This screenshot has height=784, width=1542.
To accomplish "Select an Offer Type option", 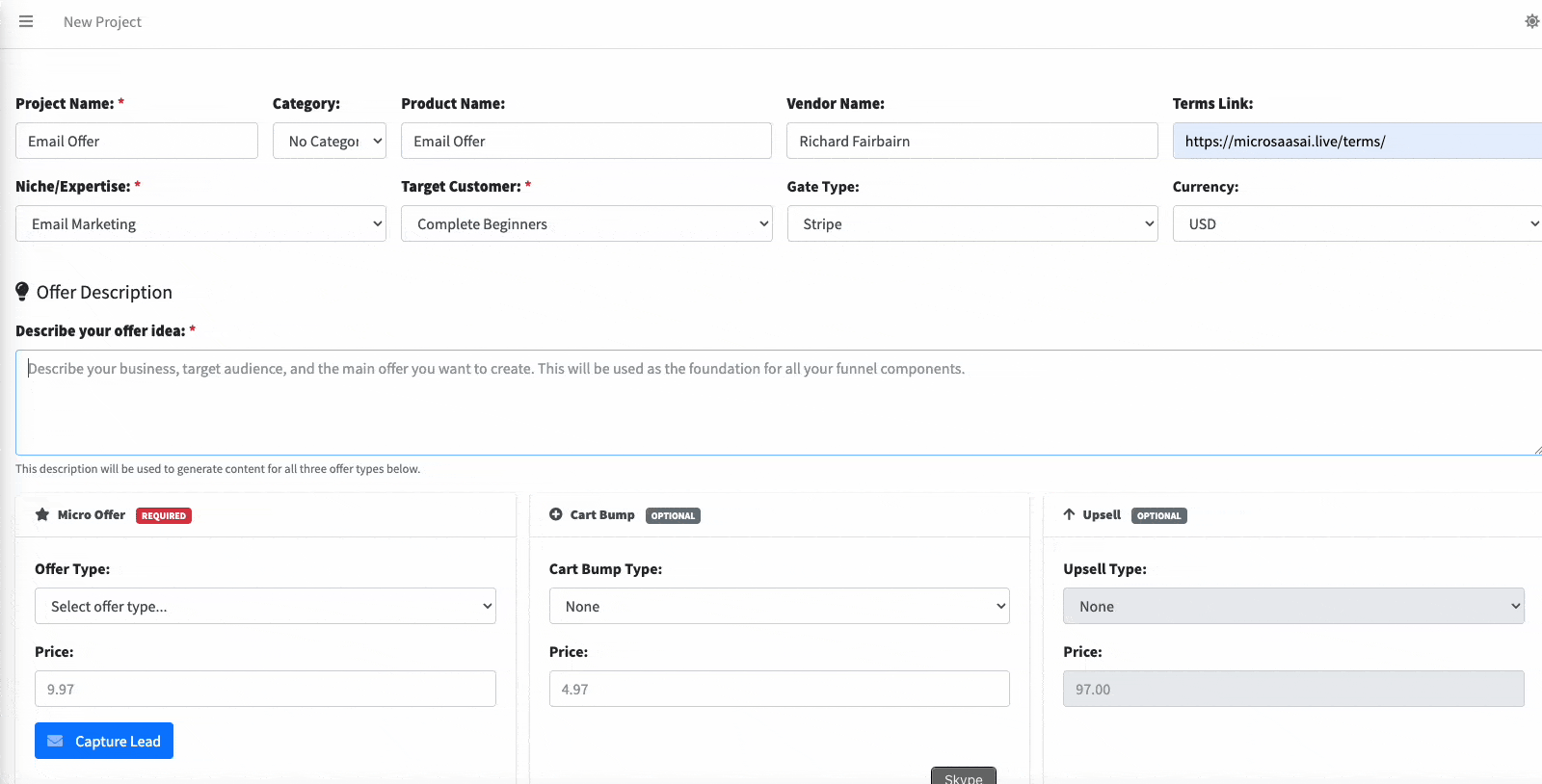I will [x=265, y=606].
